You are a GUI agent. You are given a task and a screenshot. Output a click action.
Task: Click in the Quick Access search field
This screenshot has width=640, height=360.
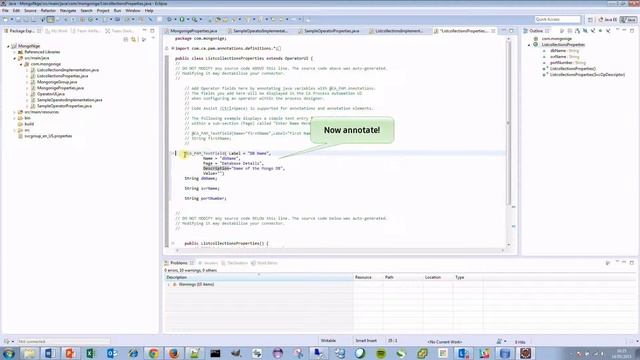558,19
